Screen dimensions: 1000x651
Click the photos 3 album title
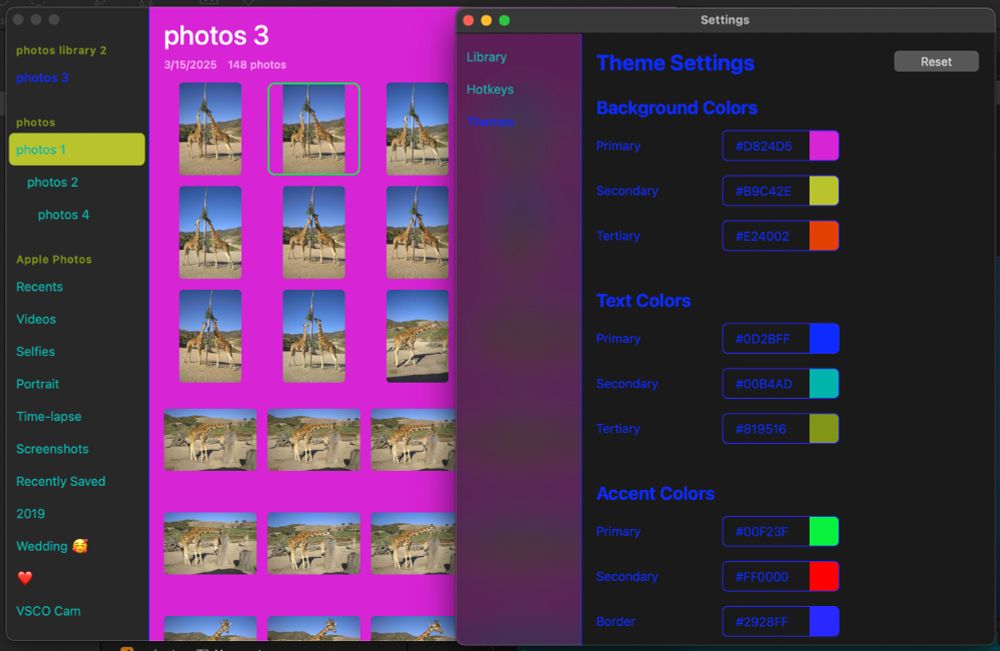[x=216, y=36]
